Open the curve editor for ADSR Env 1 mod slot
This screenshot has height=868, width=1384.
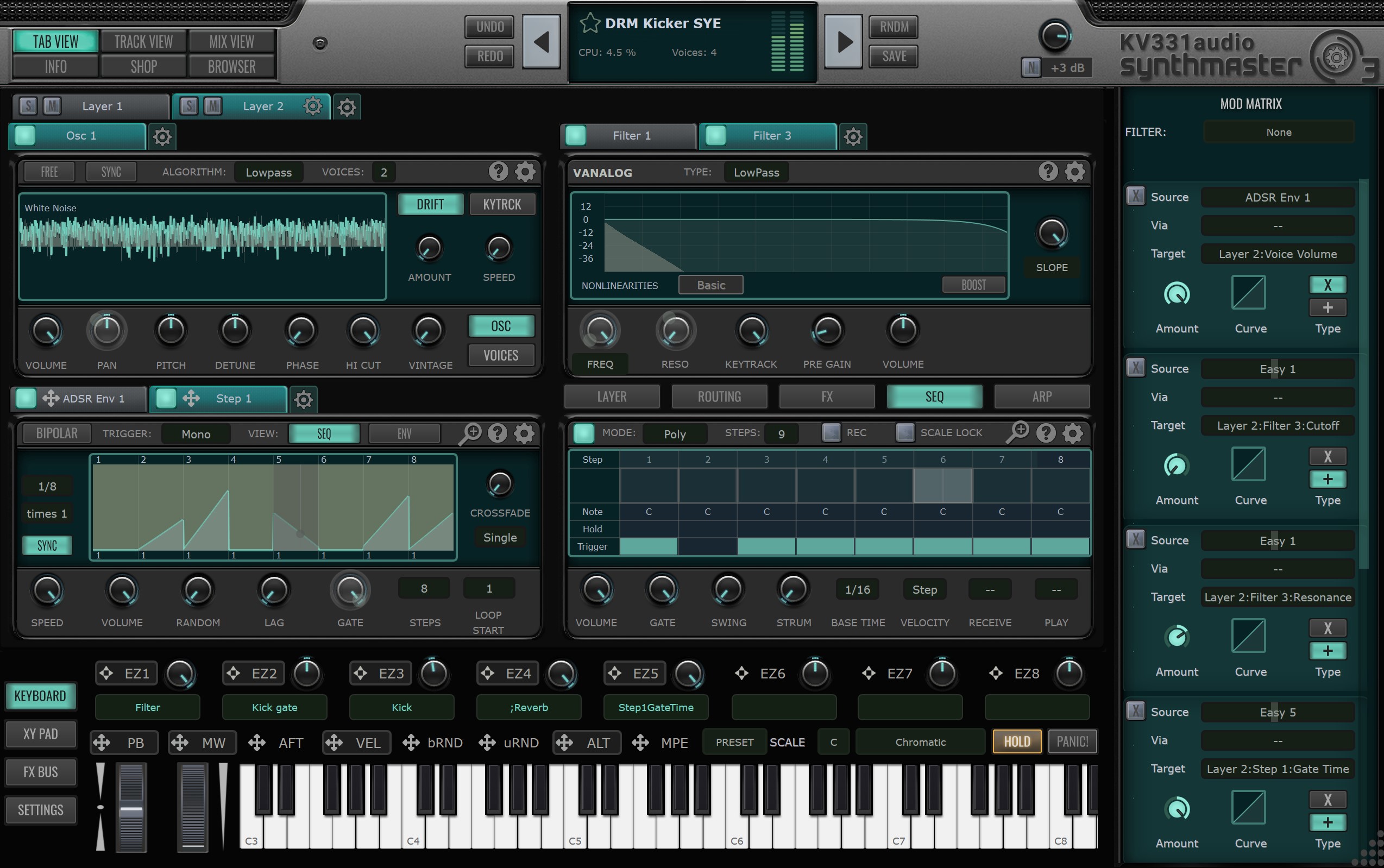(1249, 292)
